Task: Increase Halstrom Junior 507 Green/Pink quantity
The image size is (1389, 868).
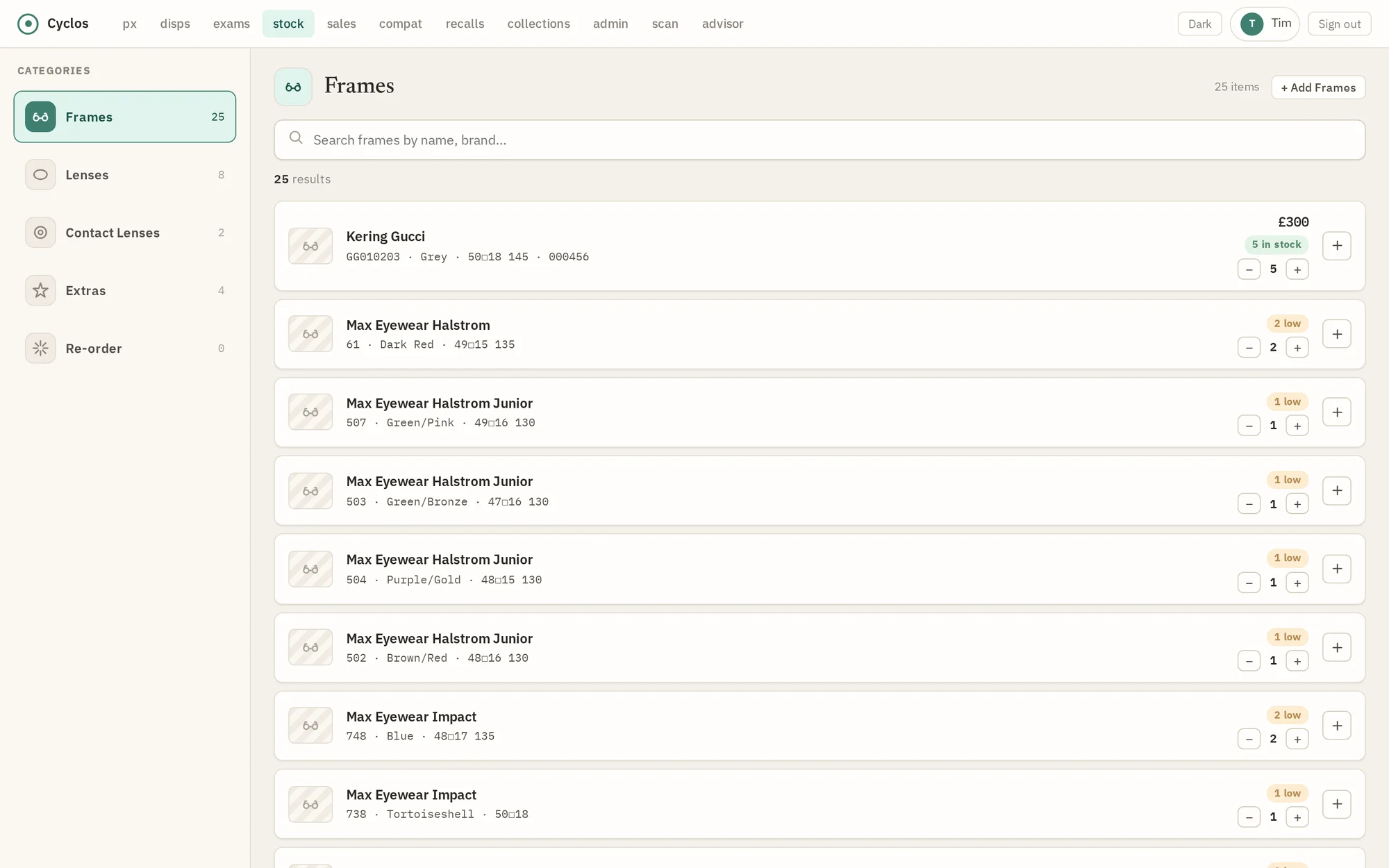Action: click(x=1297, y=426)
